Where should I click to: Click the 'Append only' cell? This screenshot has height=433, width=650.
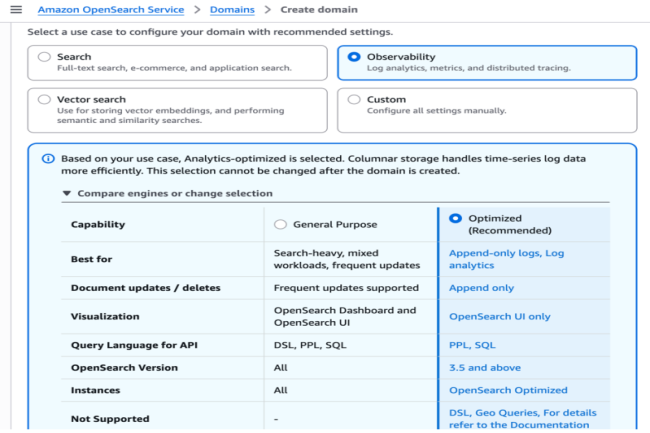click(x=481, y=288)
